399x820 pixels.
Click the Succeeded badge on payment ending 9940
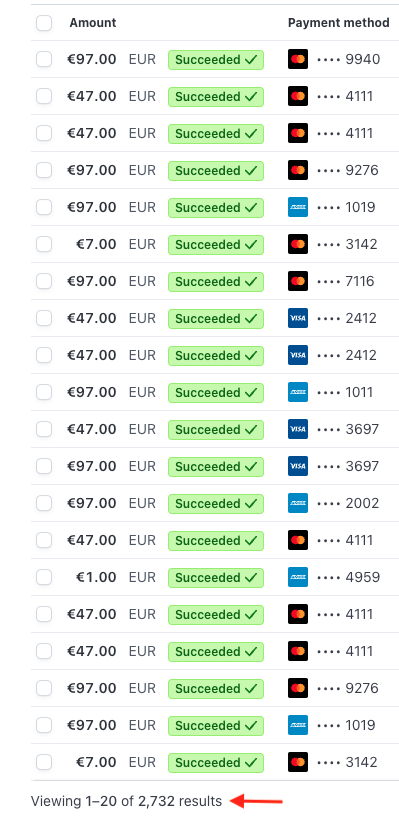(x=215, y=60)
